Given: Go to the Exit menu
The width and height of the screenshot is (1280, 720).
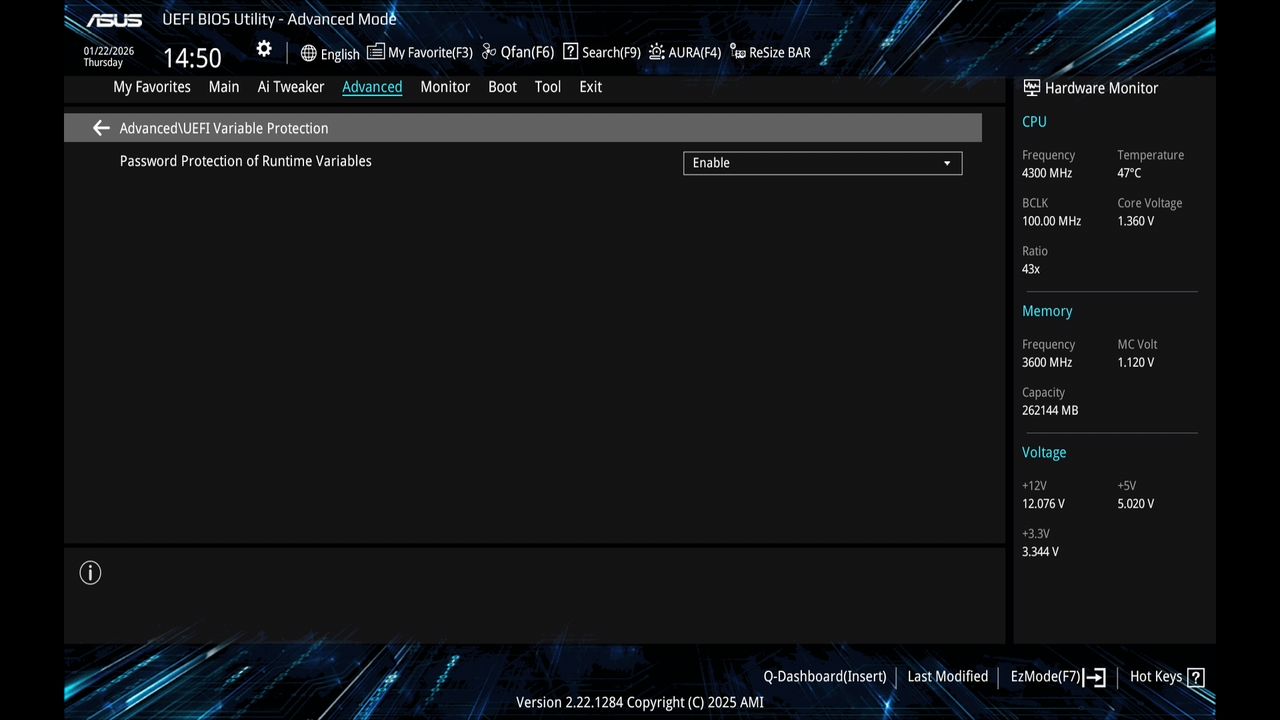Looking at the screenshot, I should [590, 87].
